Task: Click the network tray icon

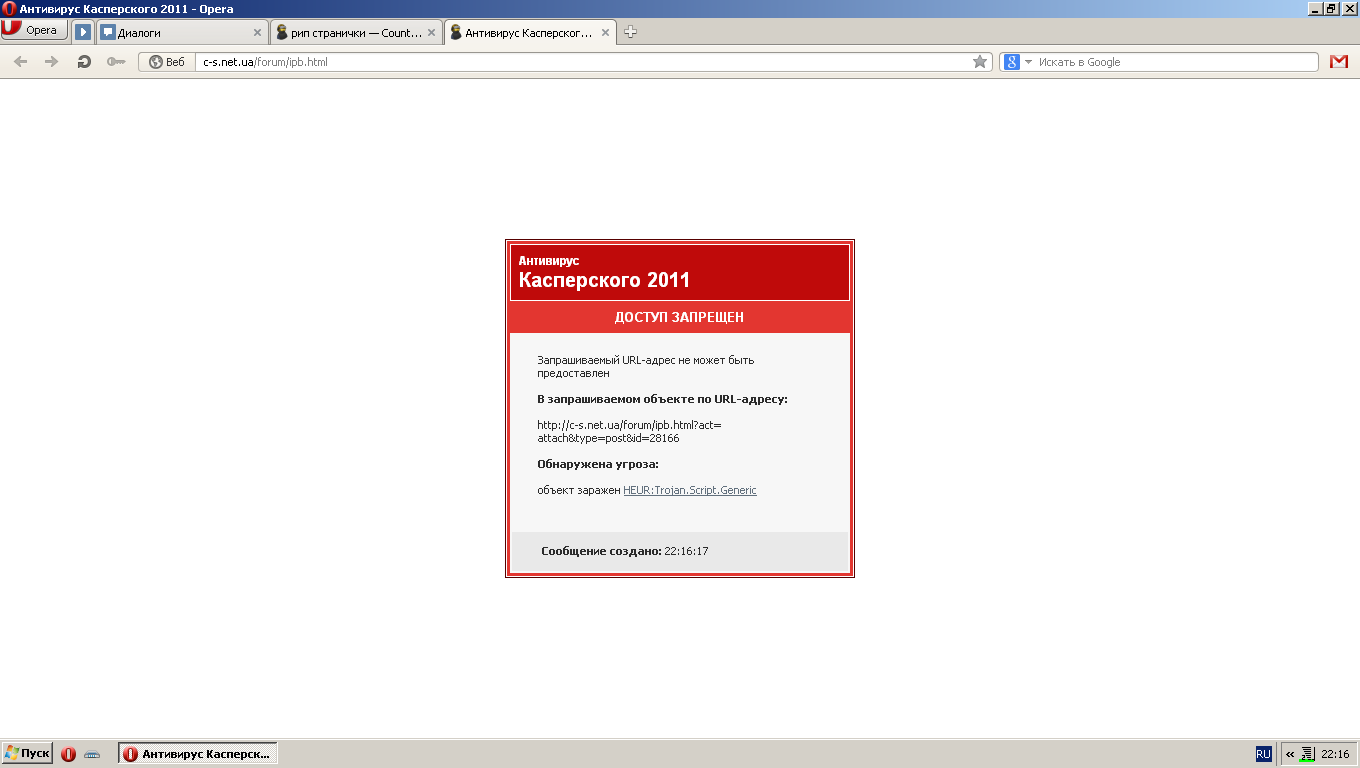Action: pyautogui.click(x=1307, y=754)
